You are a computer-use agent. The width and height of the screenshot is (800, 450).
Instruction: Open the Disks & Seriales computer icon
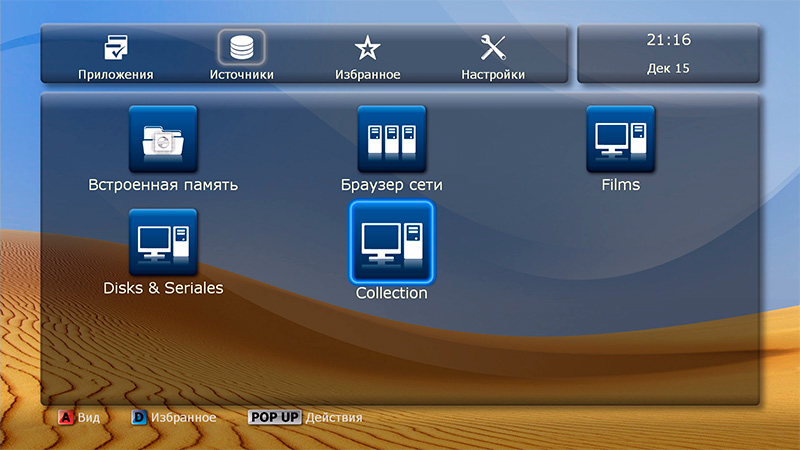click(x=163, y=242)
